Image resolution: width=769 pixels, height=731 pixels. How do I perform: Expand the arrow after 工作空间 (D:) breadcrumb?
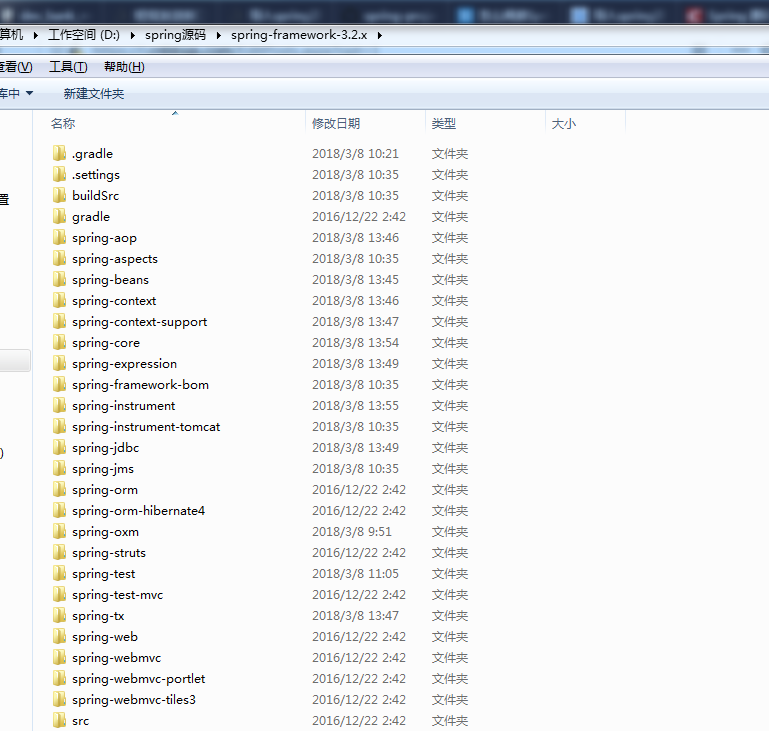click(132, 35)
